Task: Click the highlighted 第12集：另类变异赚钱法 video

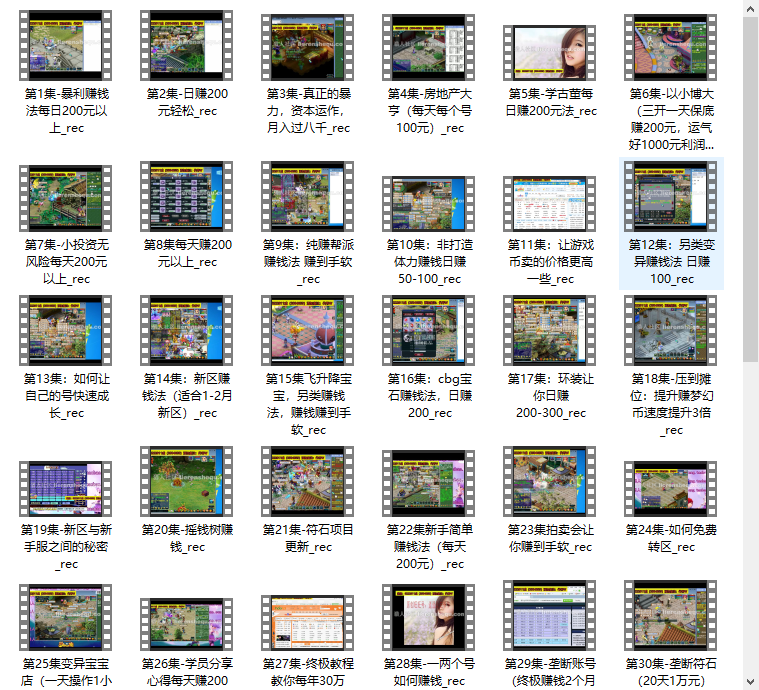Action: point(671,198)
